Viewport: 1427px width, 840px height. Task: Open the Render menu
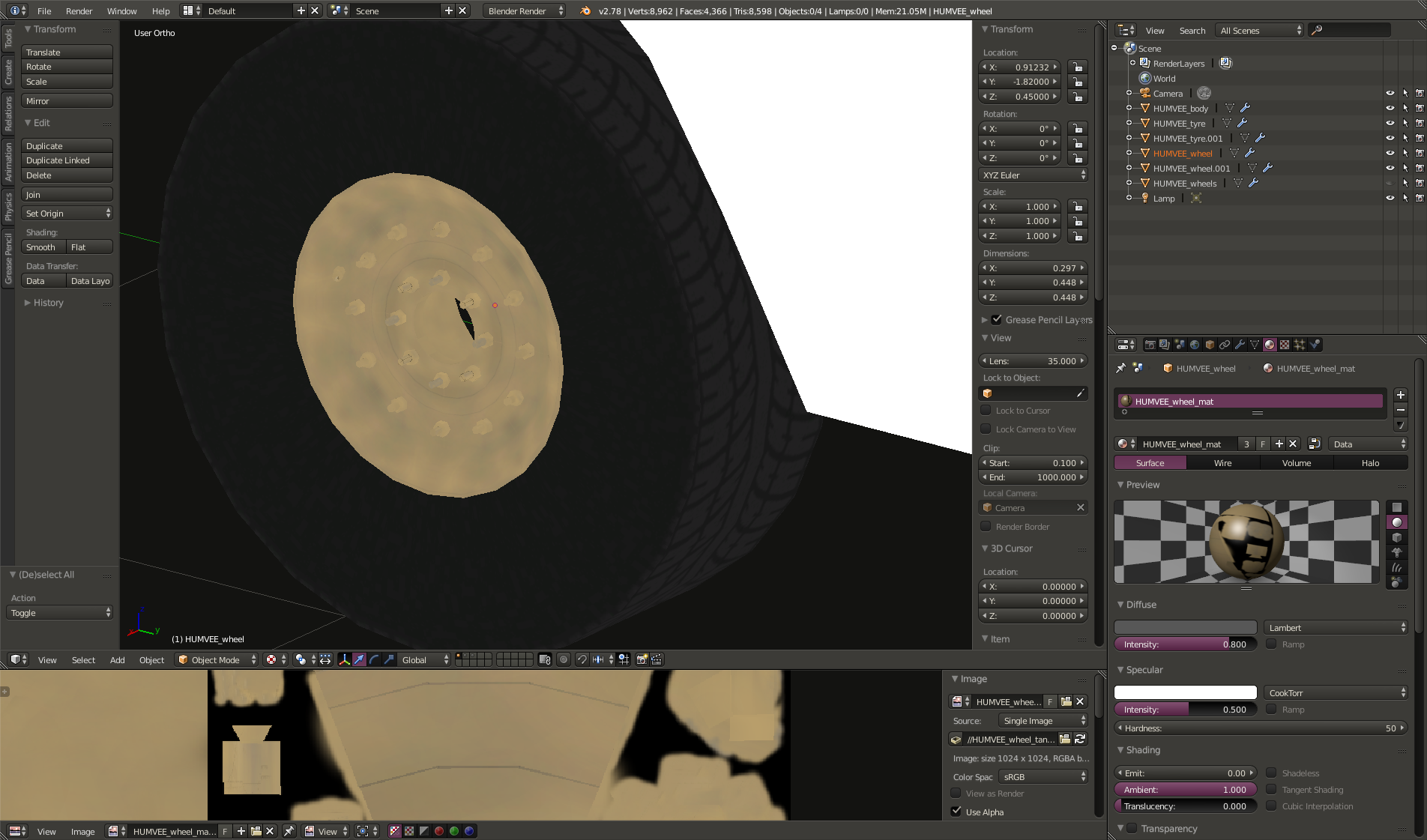coord(79,10)
